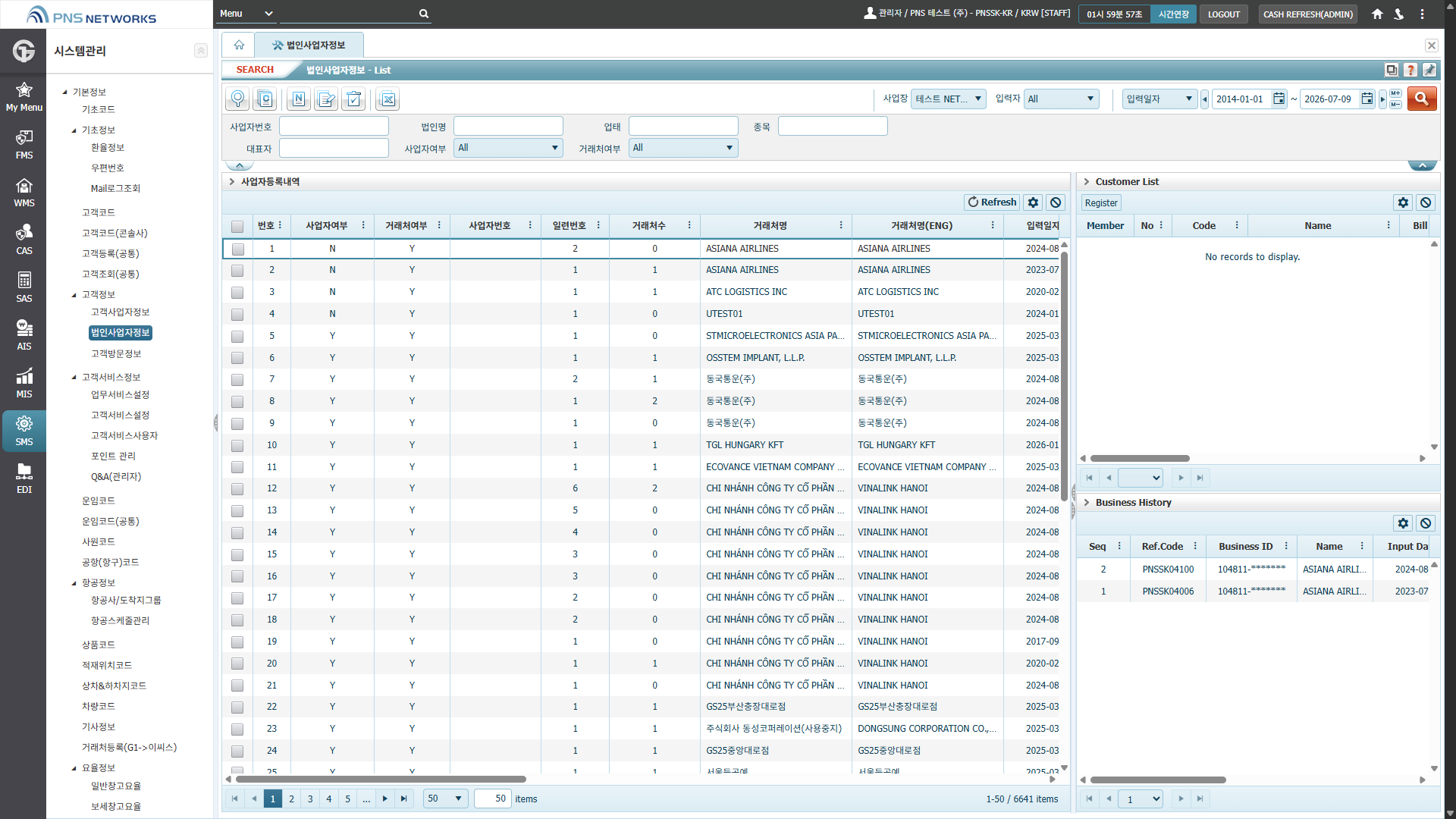The height and width of the screenshot is (819, 1456).
Task: Open Customer List settings gear icon
Action: pos(1403,202)
